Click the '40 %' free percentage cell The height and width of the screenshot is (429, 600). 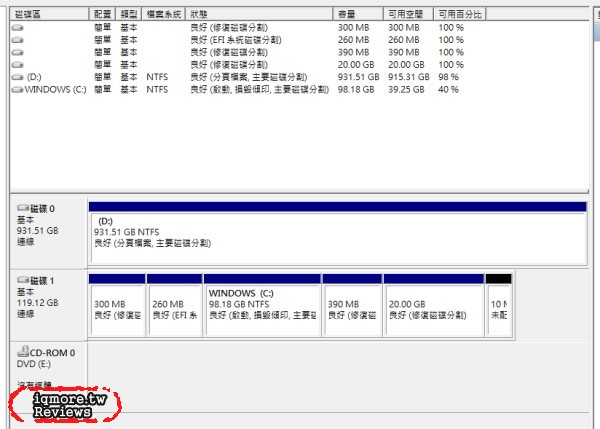point(448,90)
